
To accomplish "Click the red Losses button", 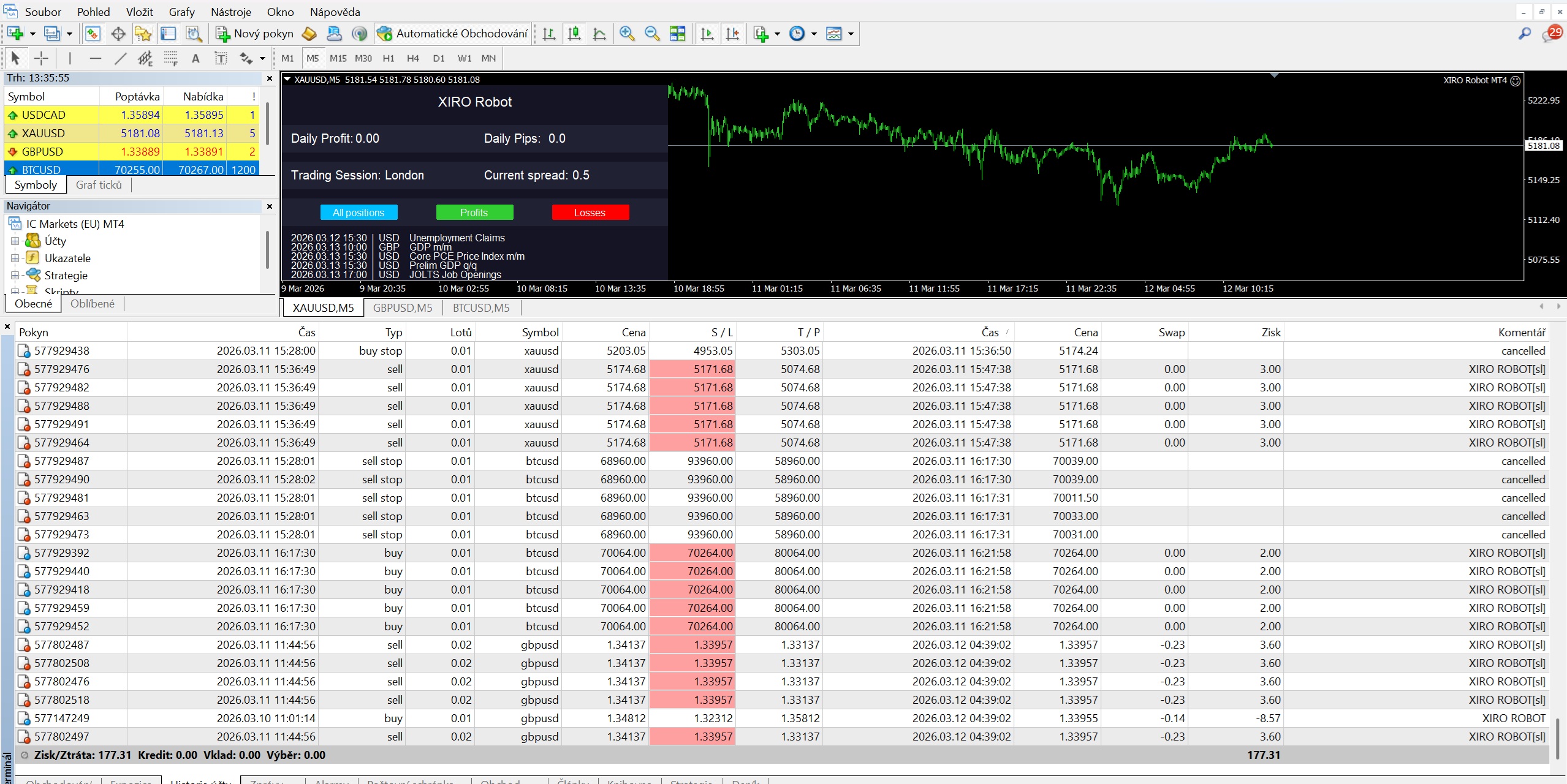I will 590,213.
